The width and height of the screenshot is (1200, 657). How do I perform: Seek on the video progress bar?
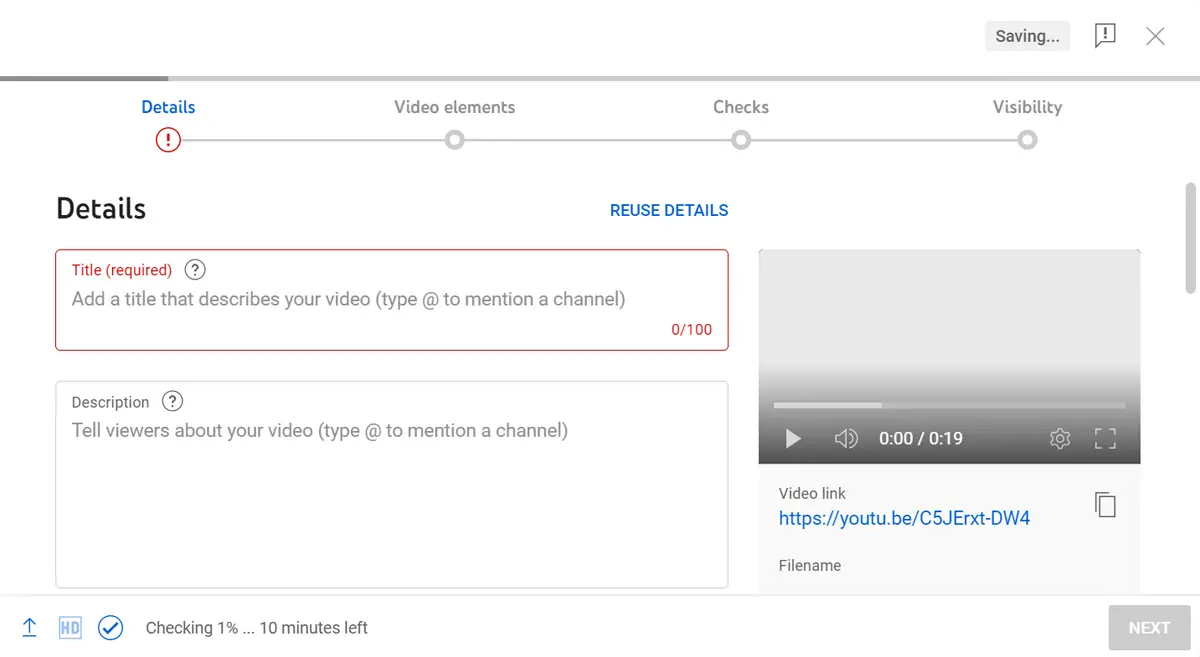(x=949, y=405)
